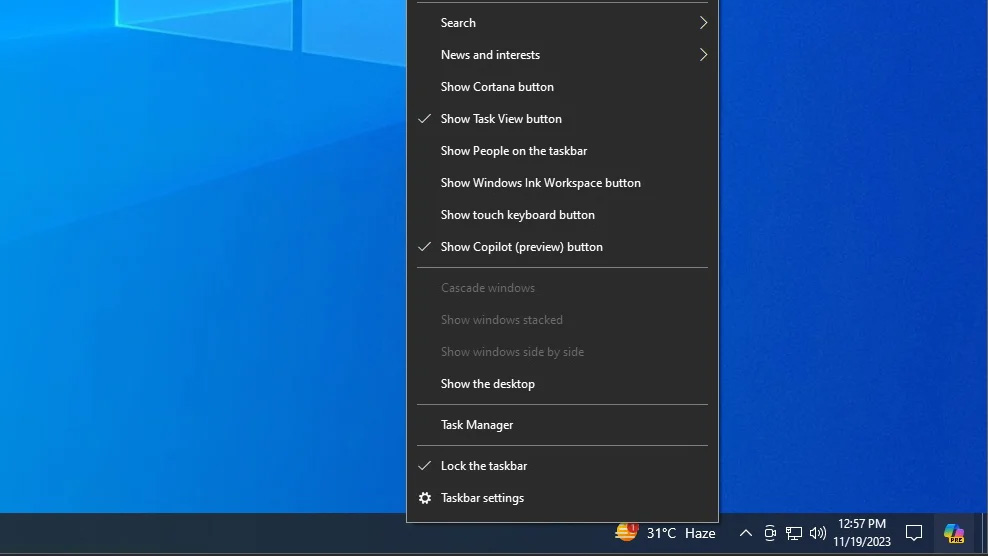Click the 31°C Haze weather text
The height and width of the screenshot is (556, 988).
681,533
